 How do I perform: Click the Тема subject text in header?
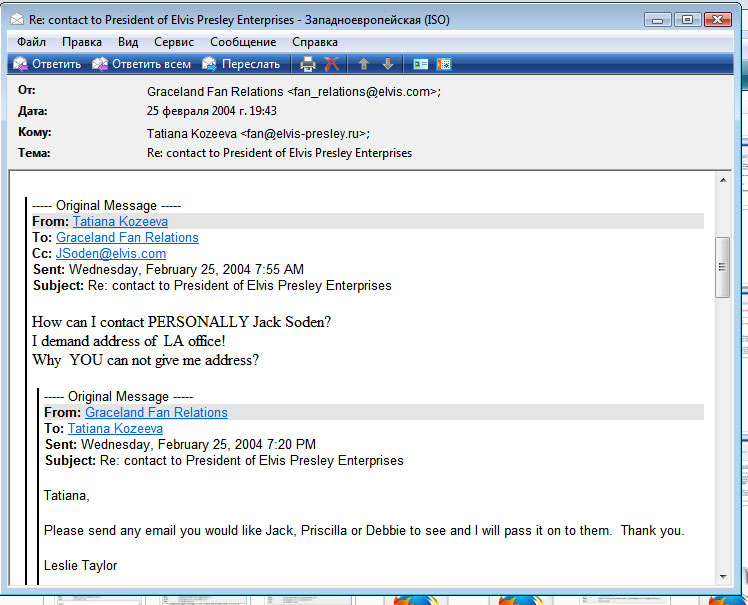(x=280, y=153)
